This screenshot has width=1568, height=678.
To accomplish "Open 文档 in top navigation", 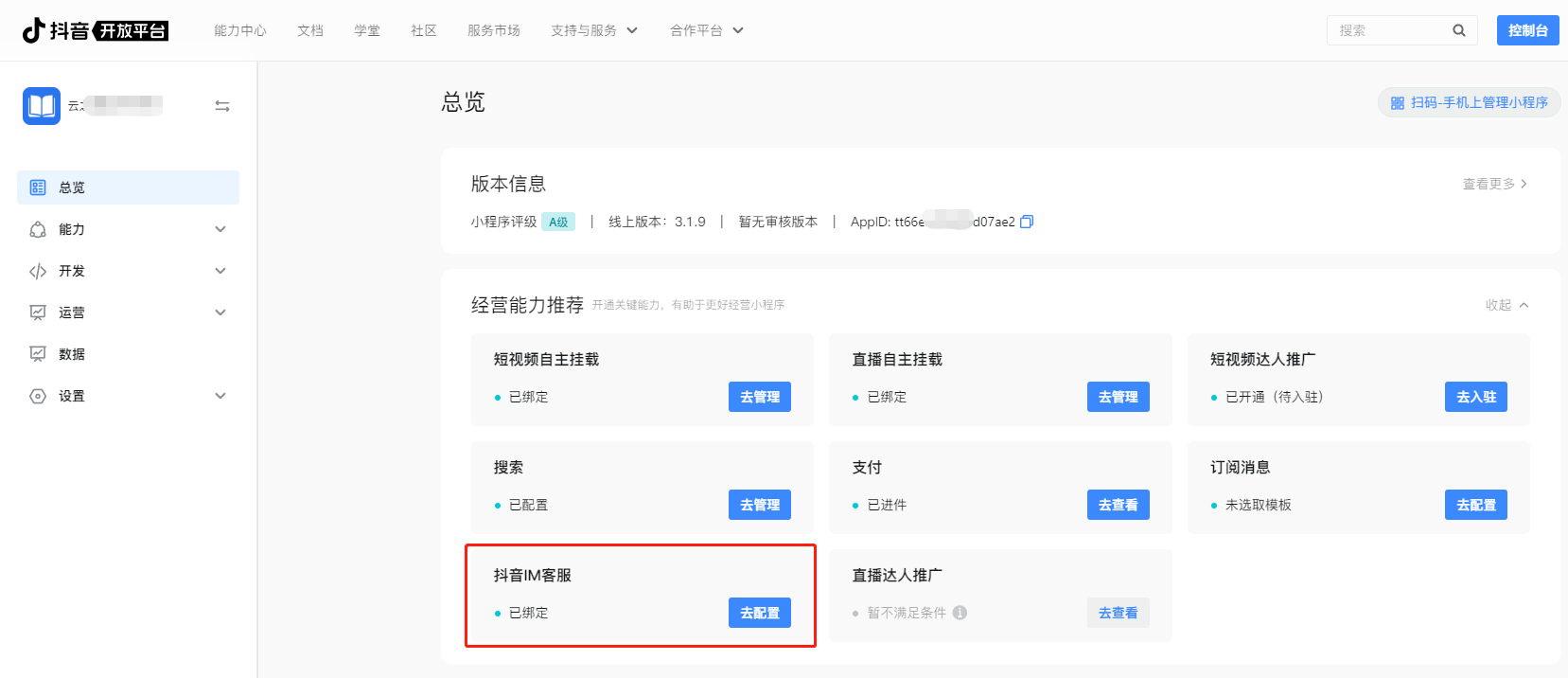I will point(310,30).
